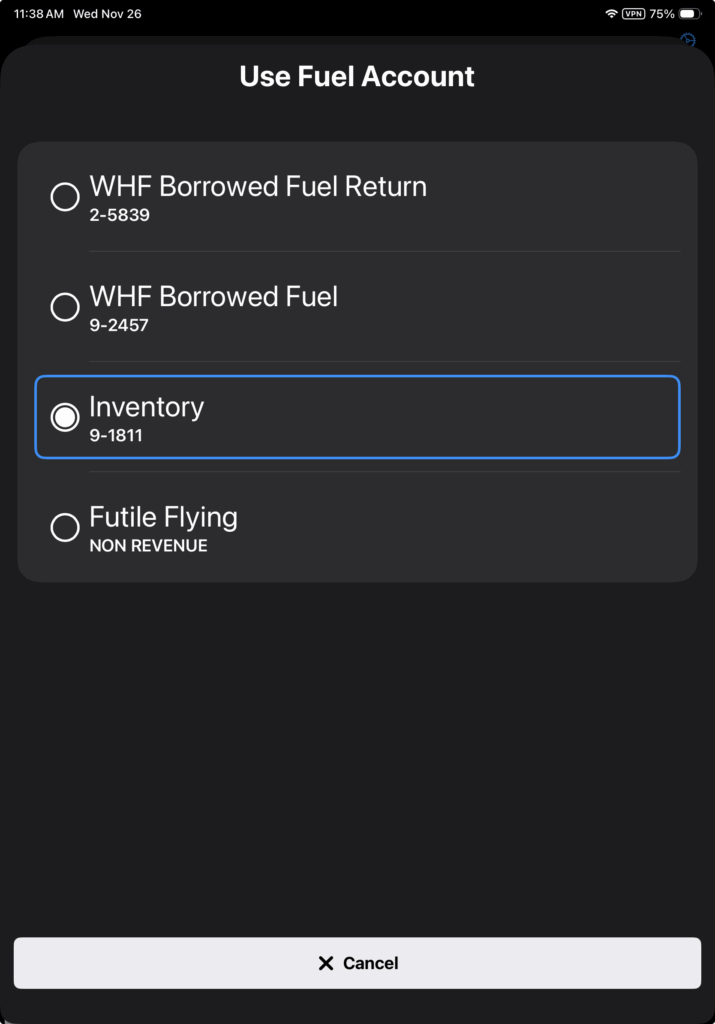Tap the 11:38 AM clock in the status bar
This screenshot has width=715, height=1024.
point(39,14)
